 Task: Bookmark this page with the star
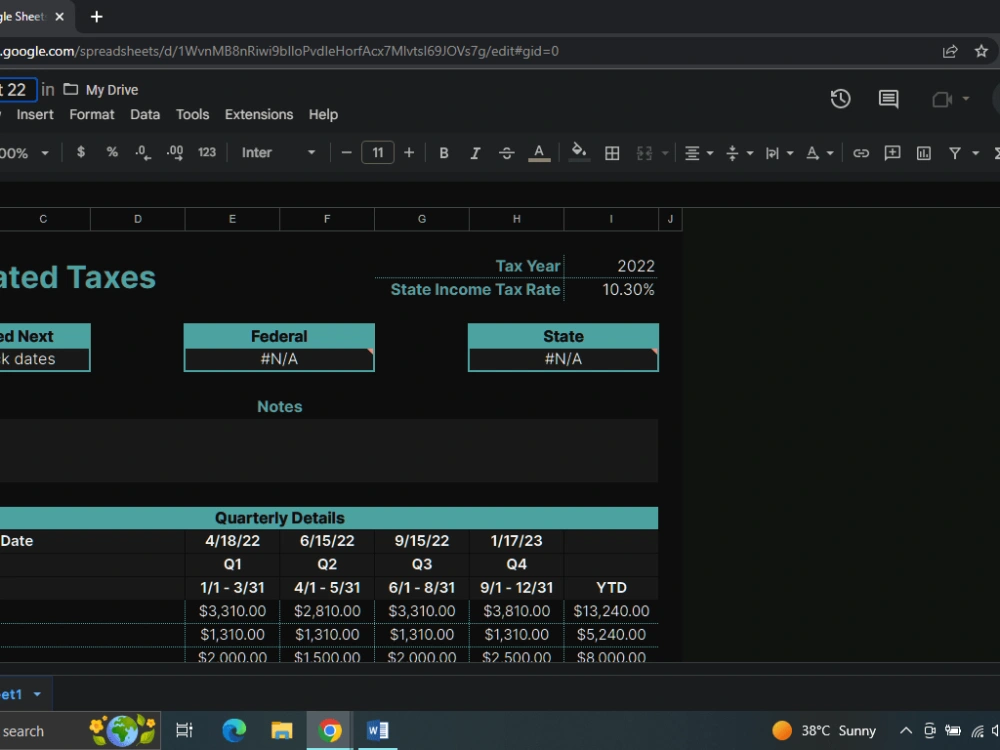click(x=979, y=50)
